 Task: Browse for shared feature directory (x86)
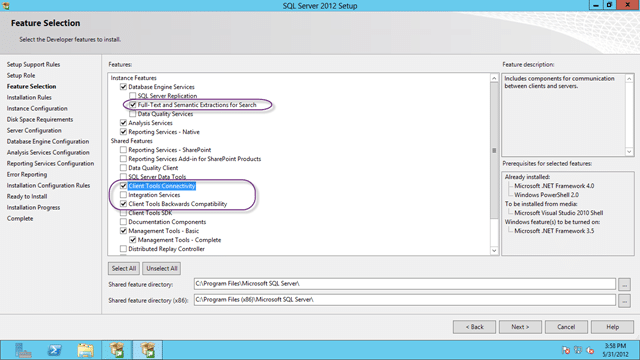click(x=624, y=301)
